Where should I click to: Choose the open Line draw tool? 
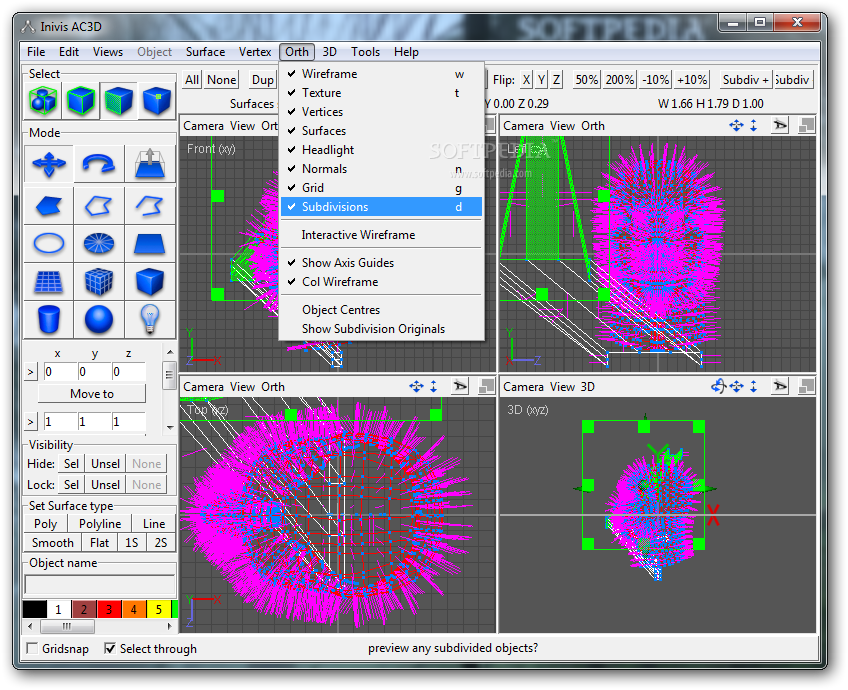tap(150, 206)
